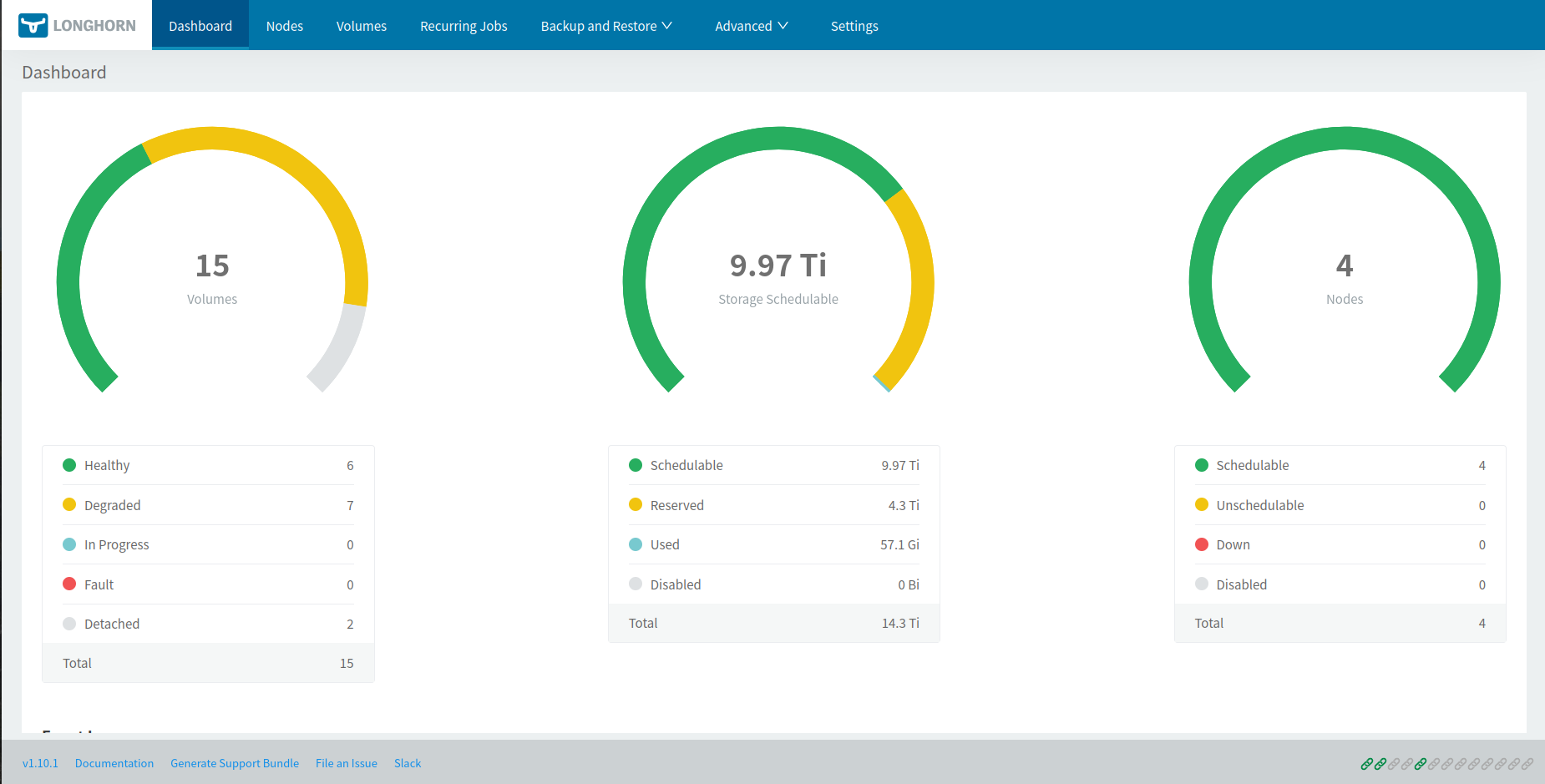The width and height of the screenshot is (1545, 784).
Task: Click the yellow dot beside Reserved storage
Action: [x=636, y=505]
